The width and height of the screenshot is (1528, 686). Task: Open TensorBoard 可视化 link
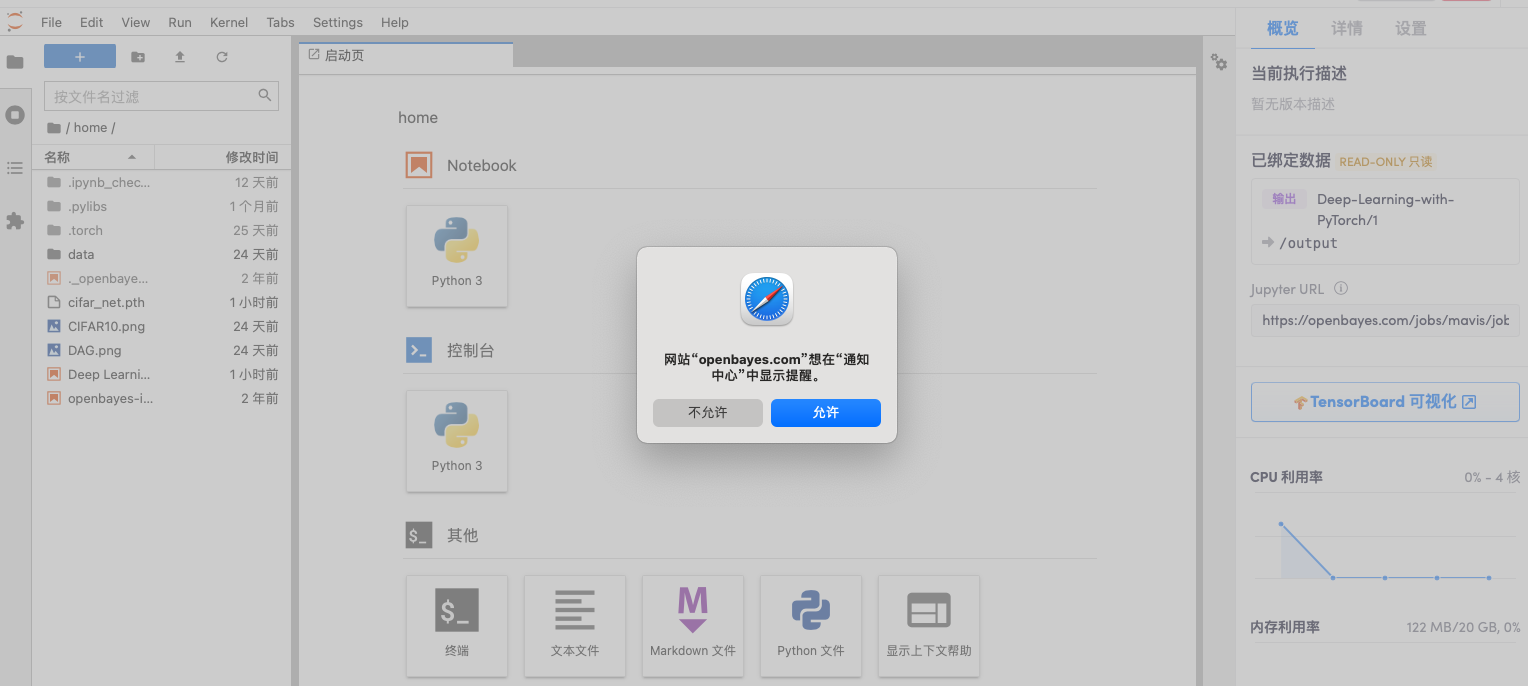(x=1384, y=402)
